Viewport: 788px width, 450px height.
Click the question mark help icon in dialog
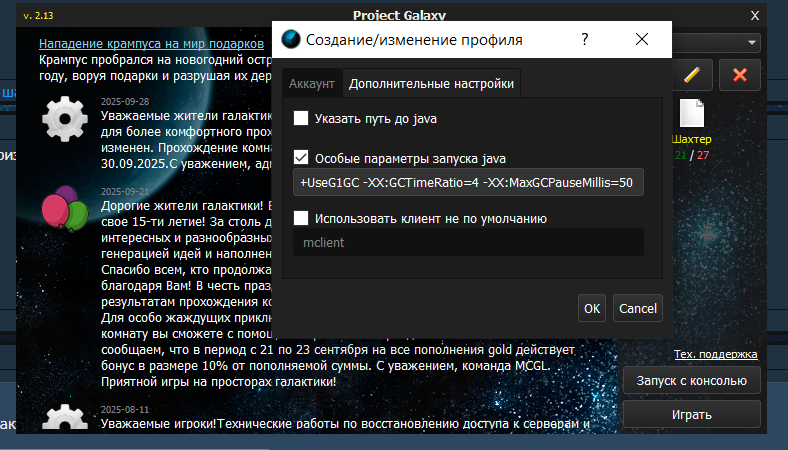pyautogui.click(x=584, y=39)
